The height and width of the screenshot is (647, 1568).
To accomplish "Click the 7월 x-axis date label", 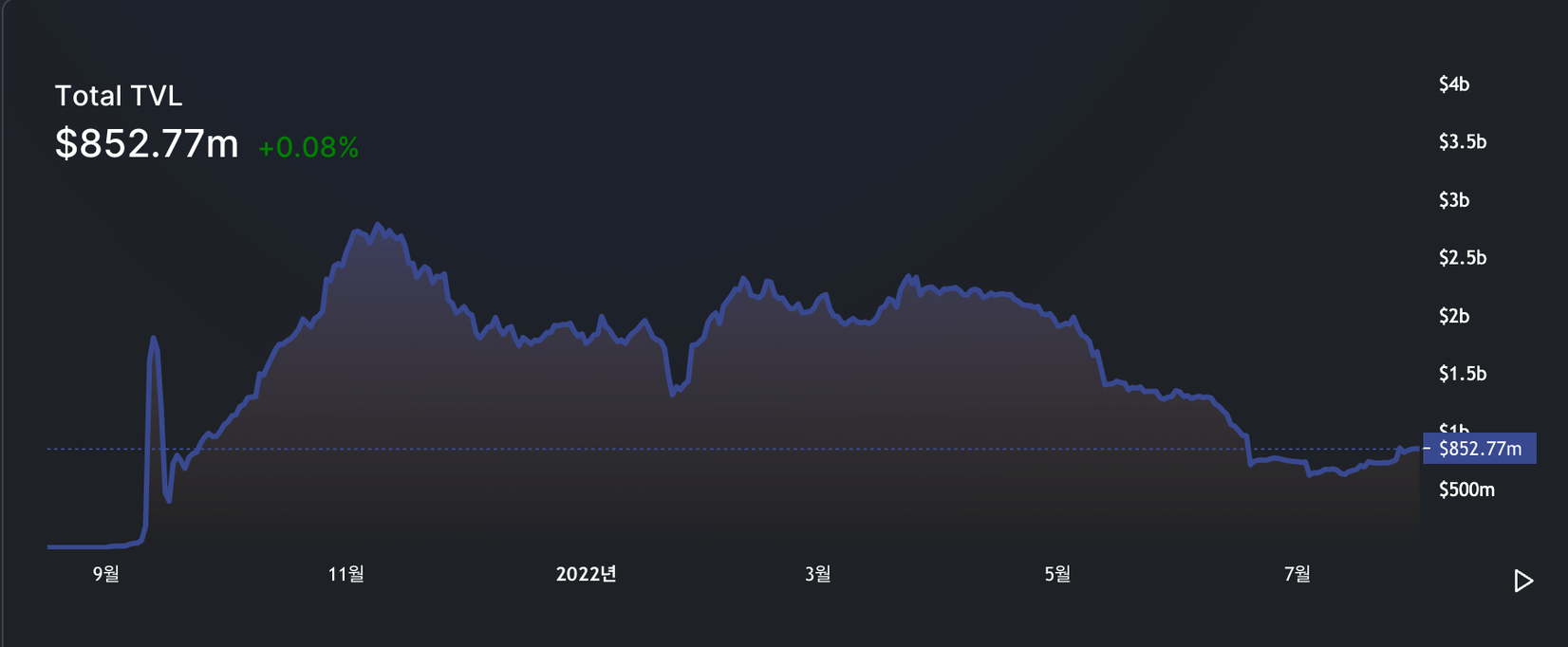I will point(1297,573).
